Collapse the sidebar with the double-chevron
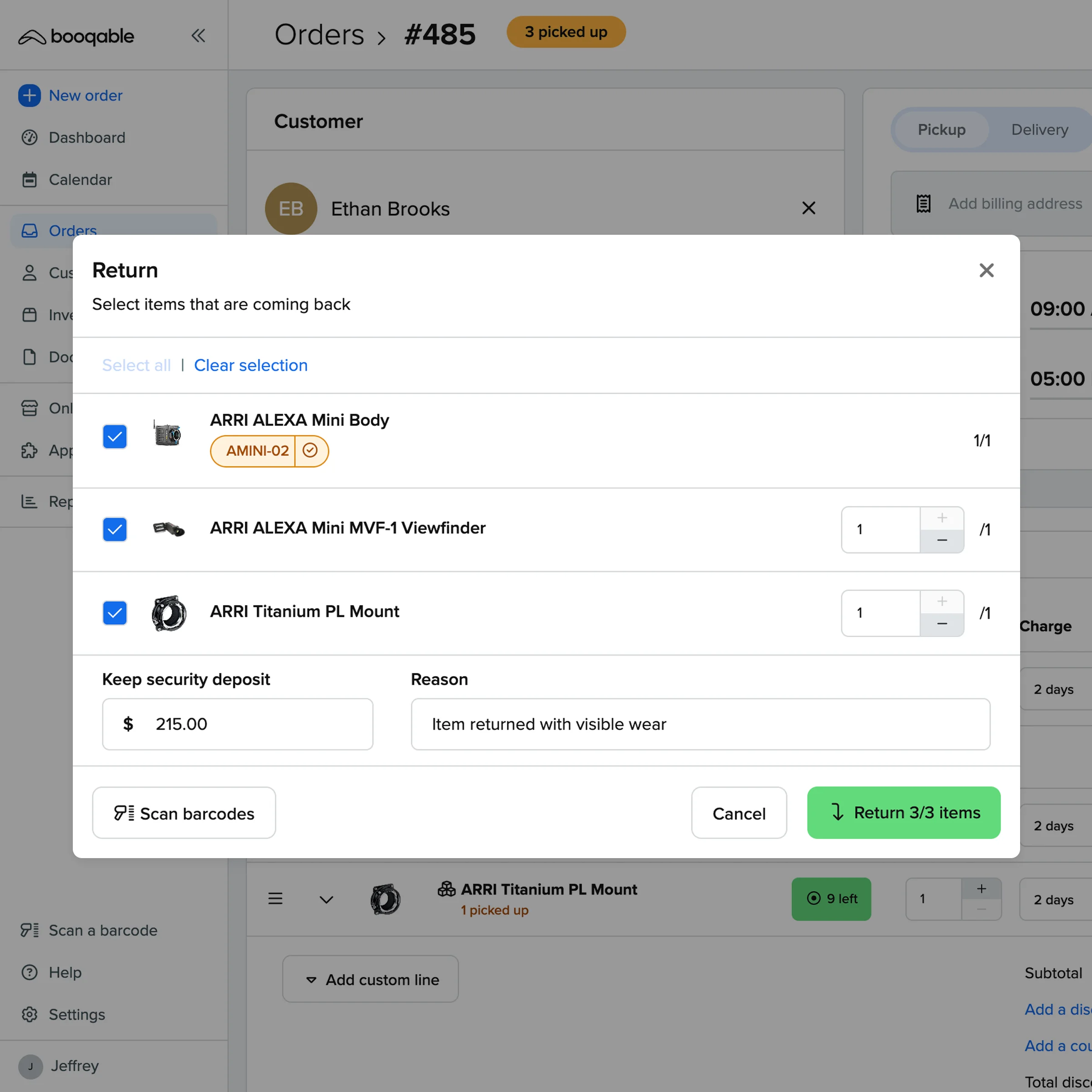 click(198, 35)
